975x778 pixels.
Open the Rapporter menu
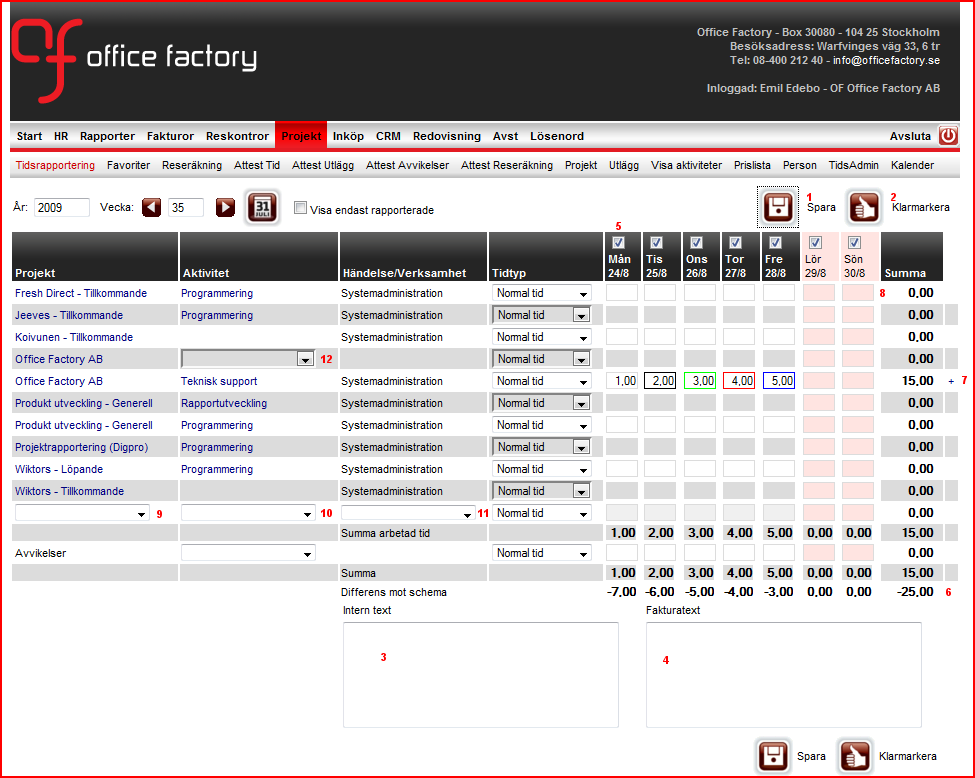pyautogui.click(x=108, y=136)
